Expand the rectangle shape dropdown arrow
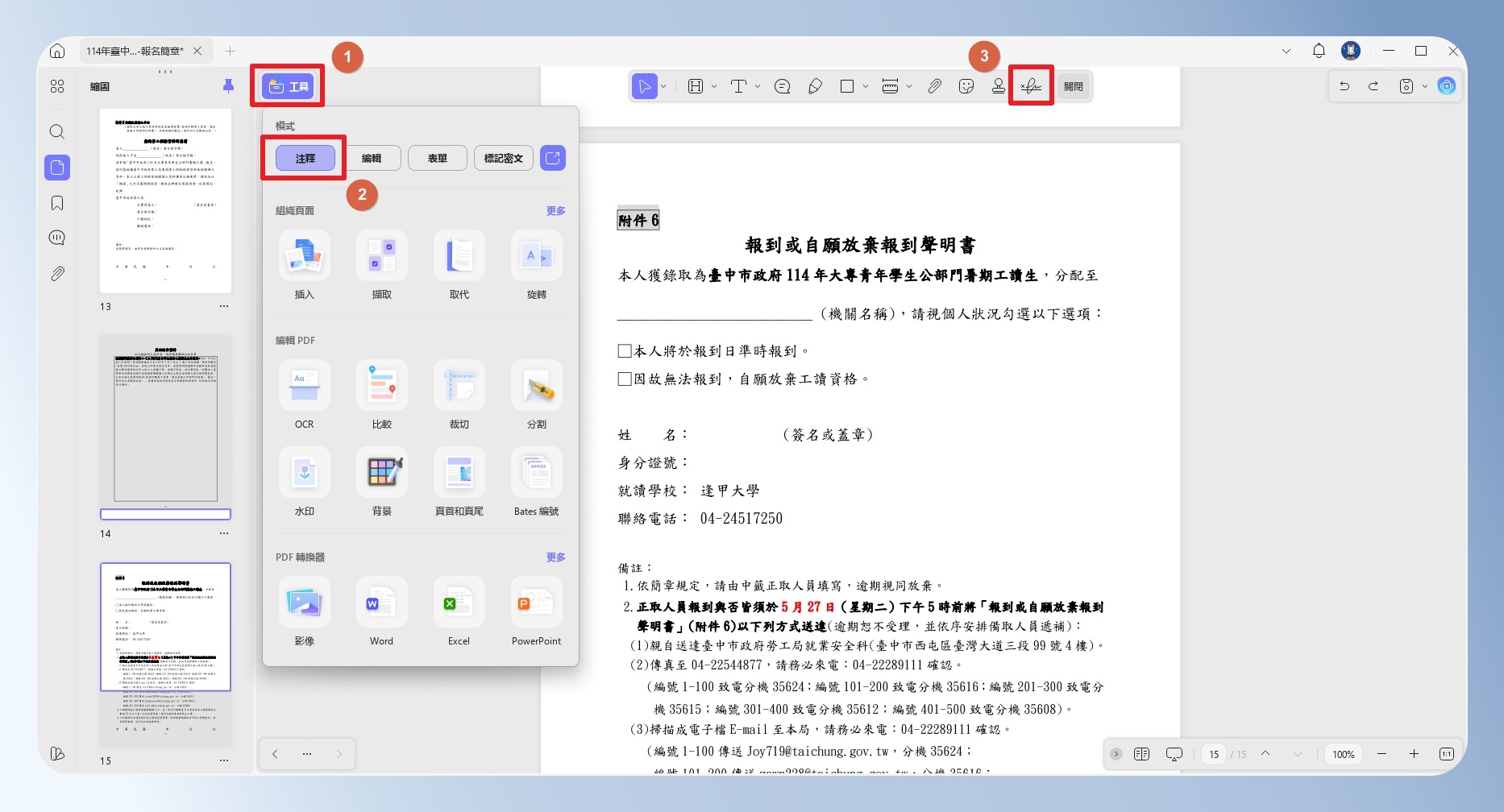The height and width of the screenshot is (812, 1504). coord(866,86)
